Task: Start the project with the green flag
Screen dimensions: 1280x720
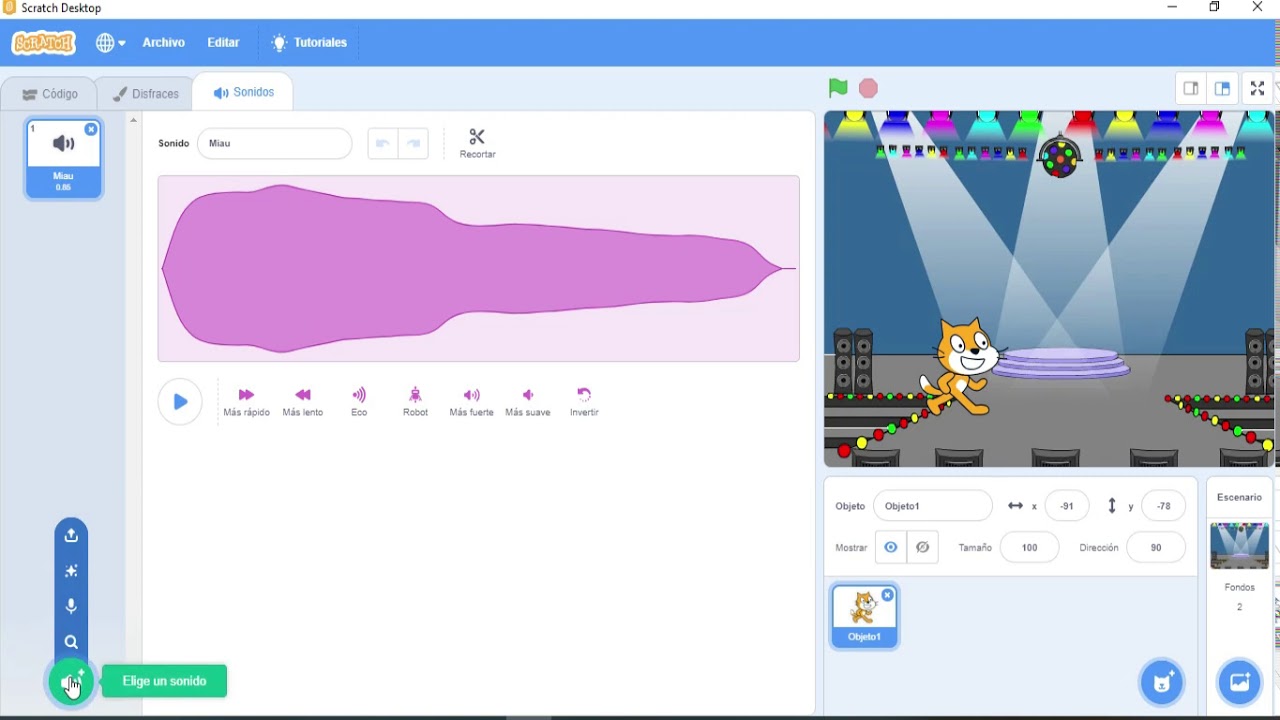Action: (838, 88)
